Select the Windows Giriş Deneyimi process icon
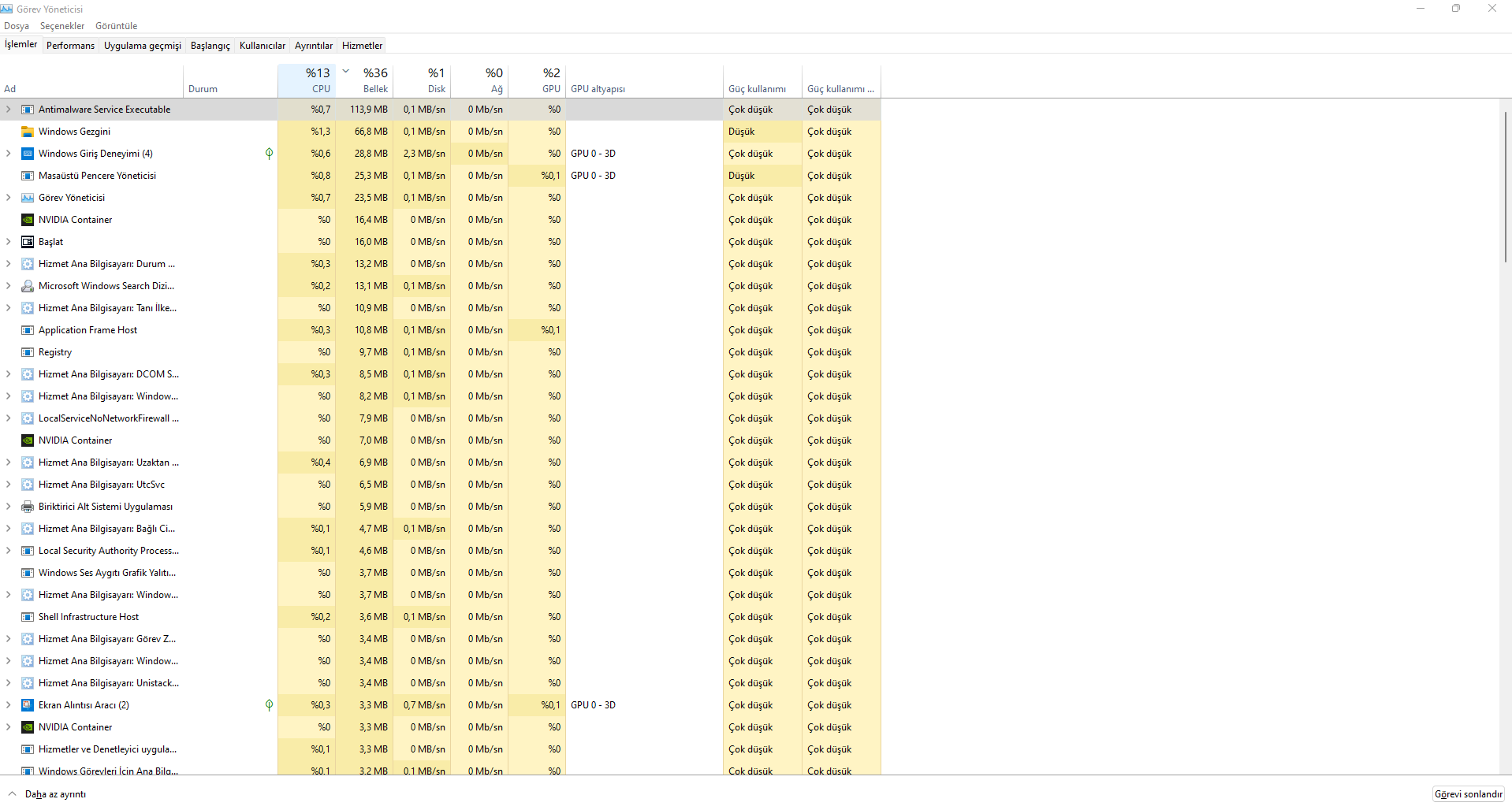Viewport: 1512px width, 810px height. [28, 154]
